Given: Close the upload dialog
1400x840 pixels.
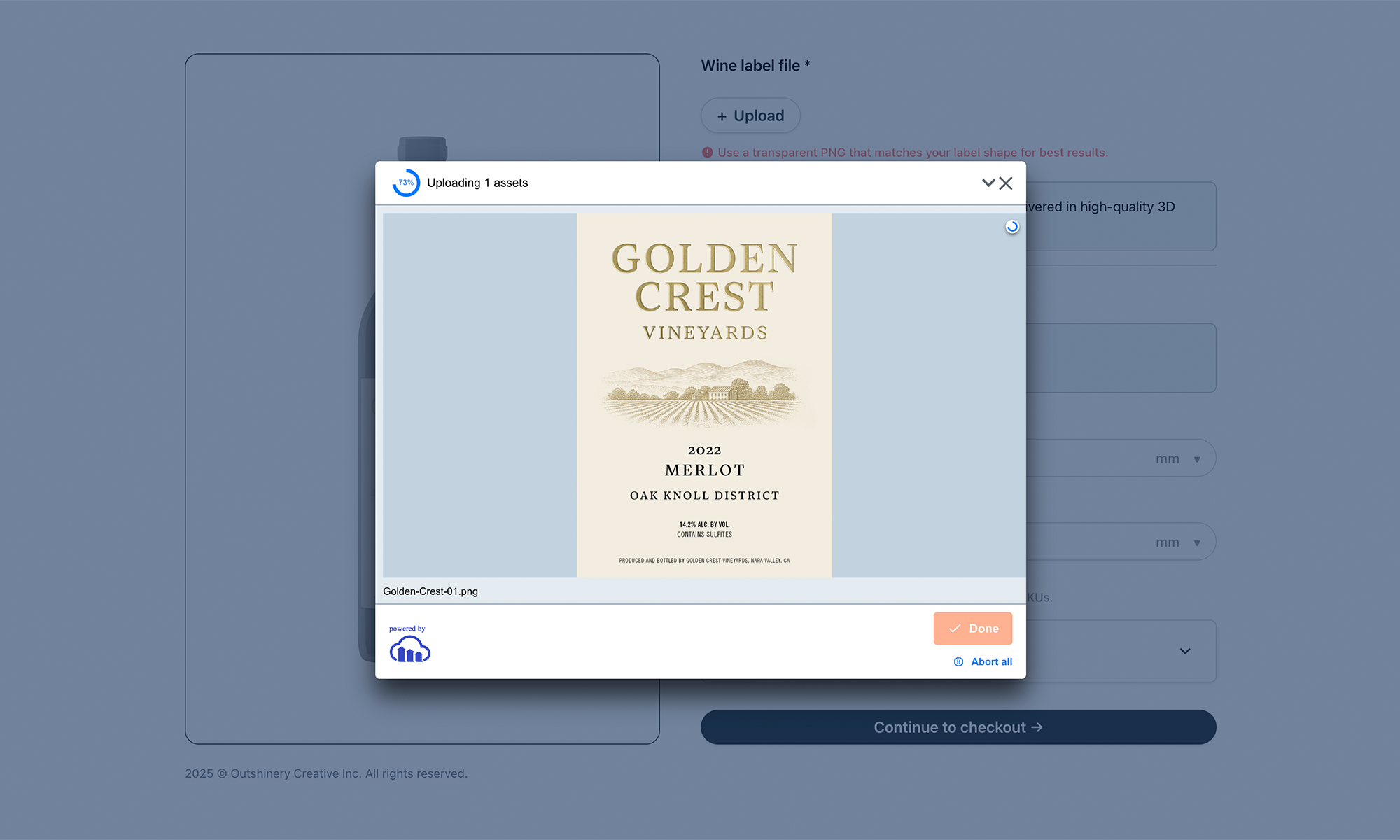Looking at the screenshot, I should pos(1006,183).
